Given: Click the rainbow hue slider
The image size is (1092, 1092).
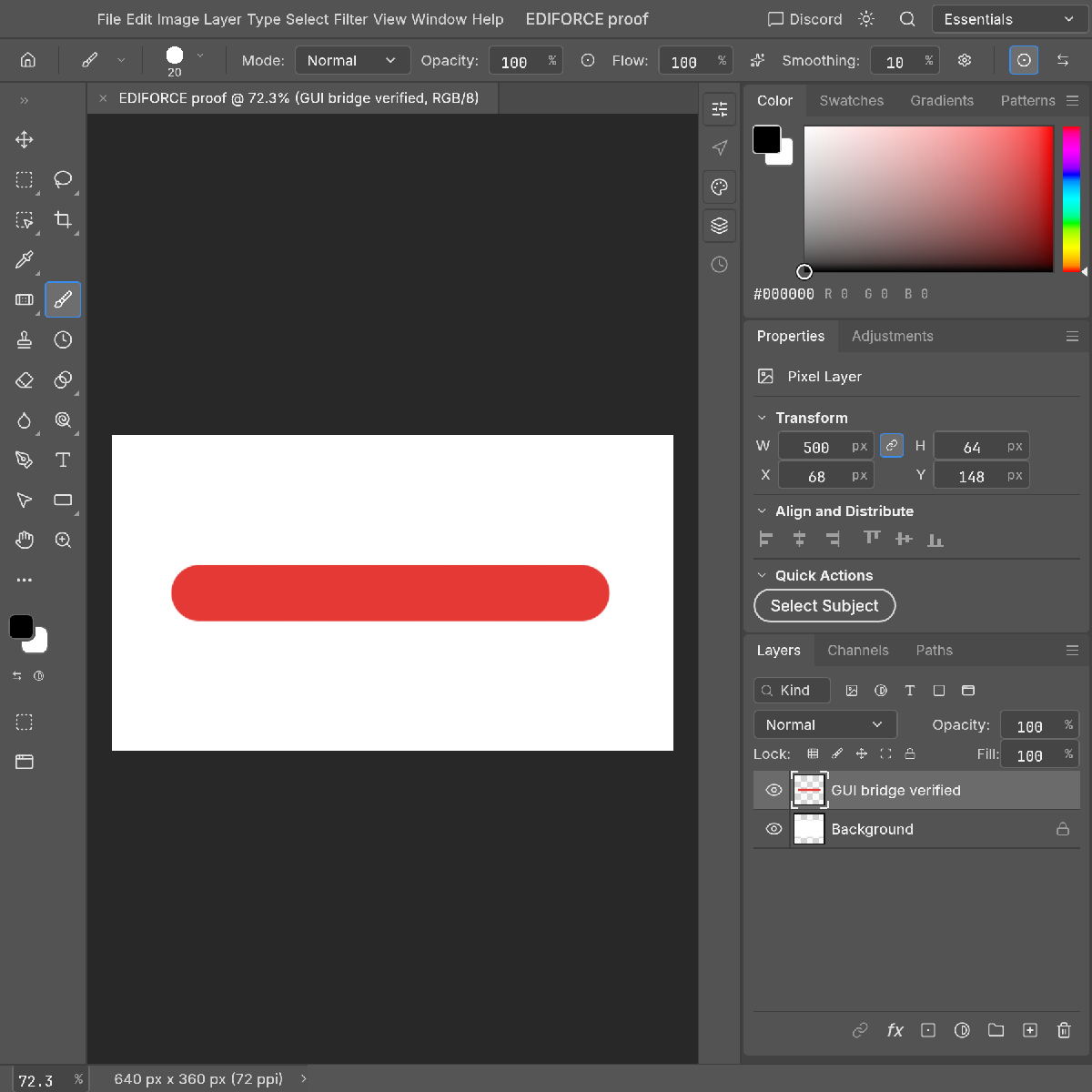Looking at the screenshot, I should [1071, 199].
